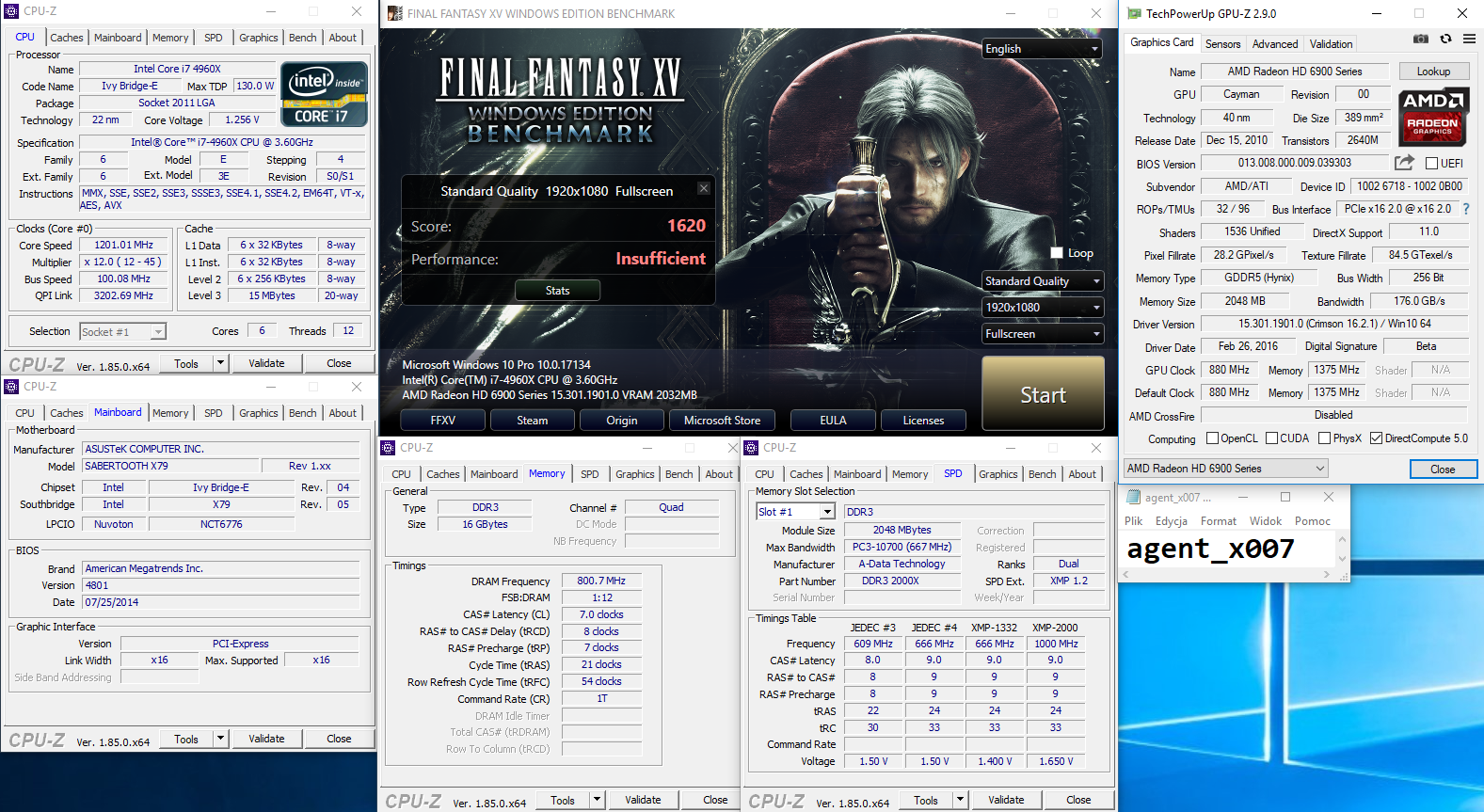Close GPU-Z using the Close button
The image size is (1484, 812).
tap(1443, 469)
